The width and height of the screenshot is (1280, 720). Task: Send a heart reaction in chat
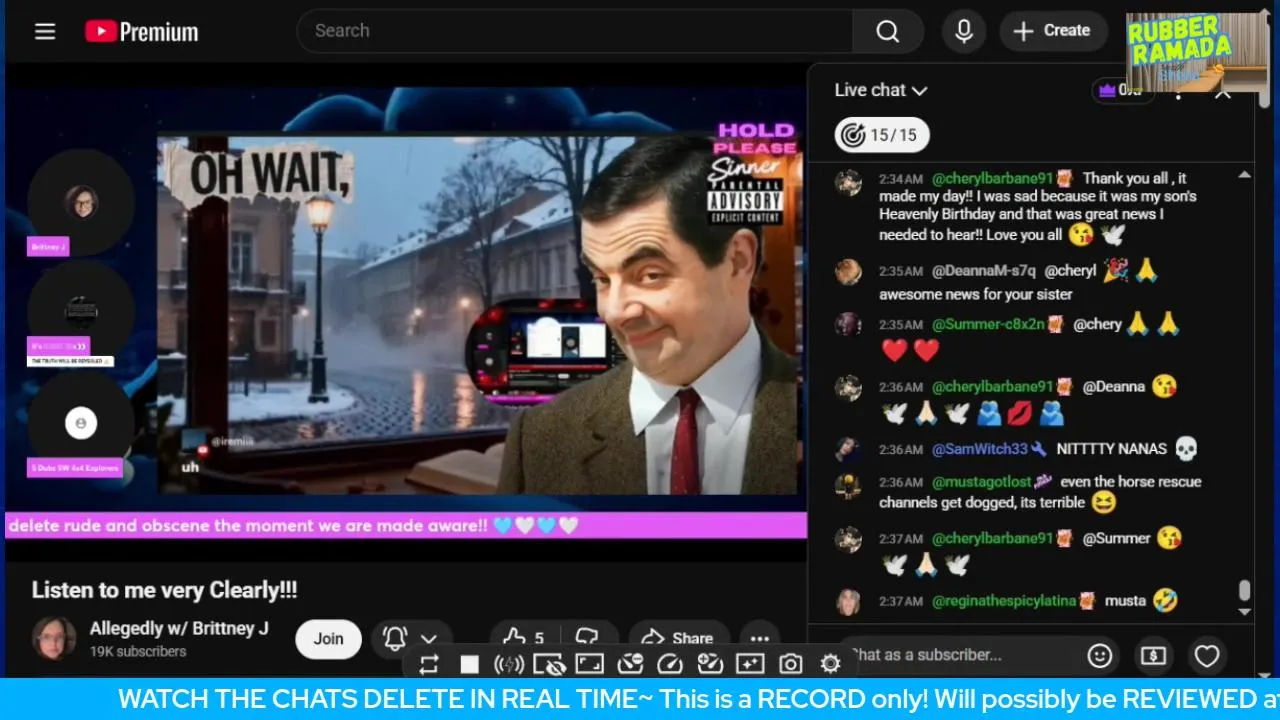[1207, 656]
